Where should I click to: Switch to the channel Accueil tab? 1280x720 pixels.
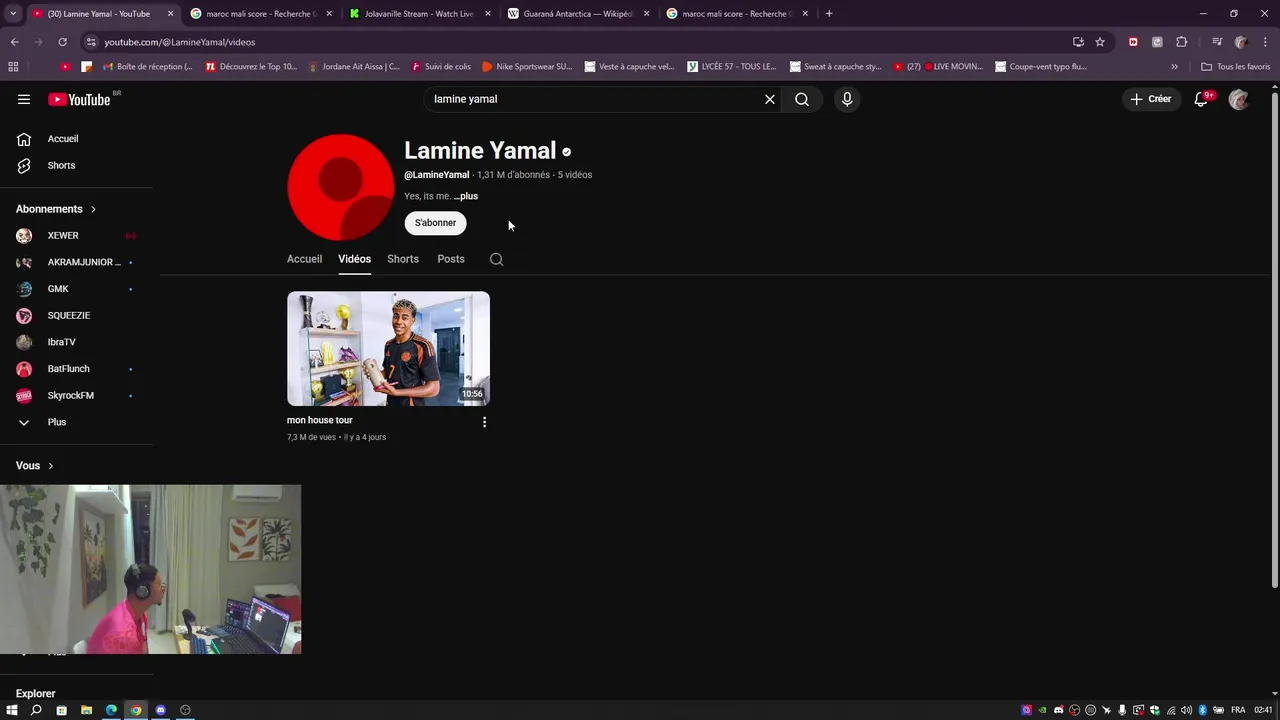pos(304,259)
